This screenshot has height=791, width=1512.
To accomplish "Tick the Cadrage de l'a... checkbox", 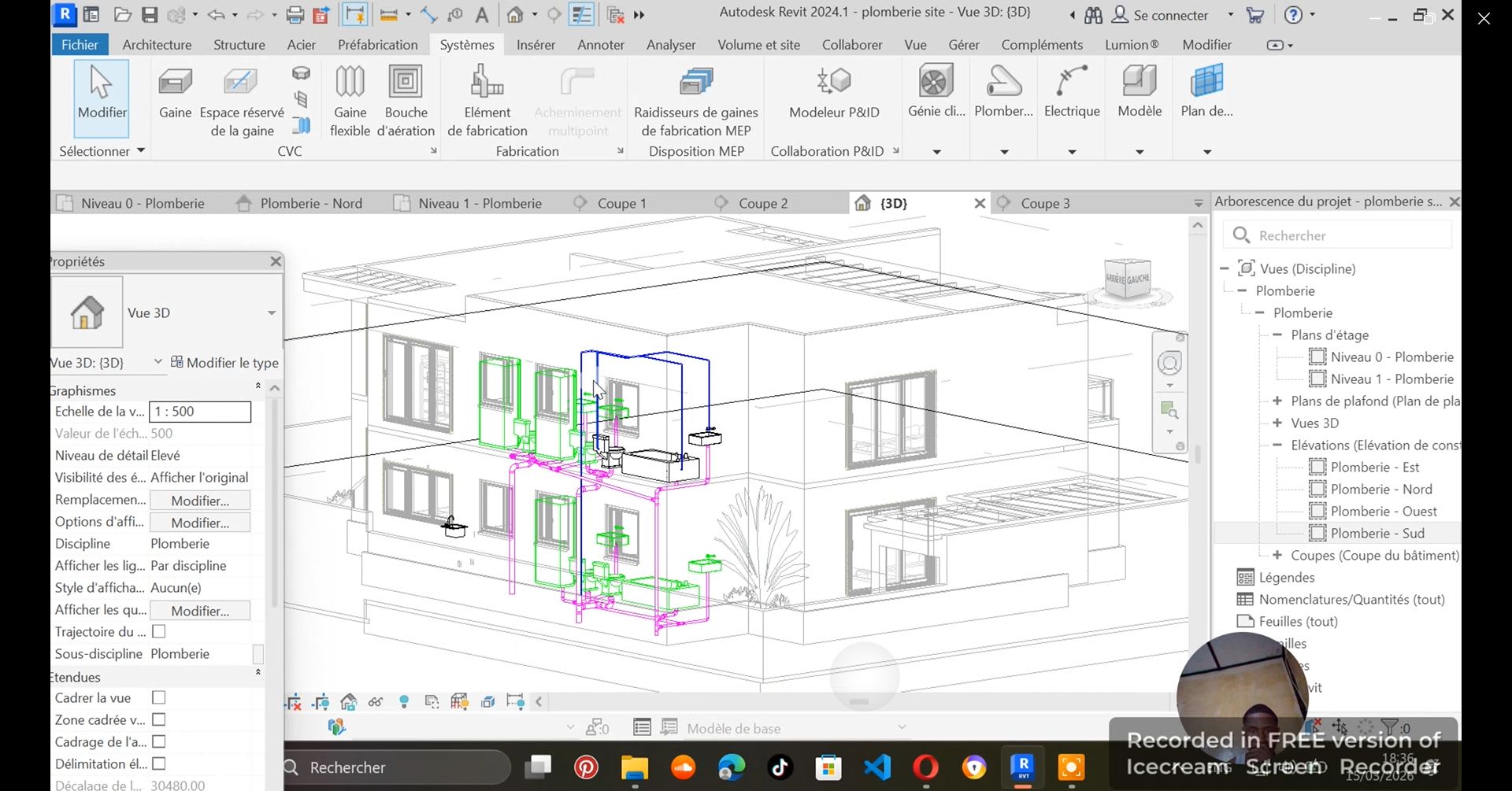I will [x=159, y=742].
